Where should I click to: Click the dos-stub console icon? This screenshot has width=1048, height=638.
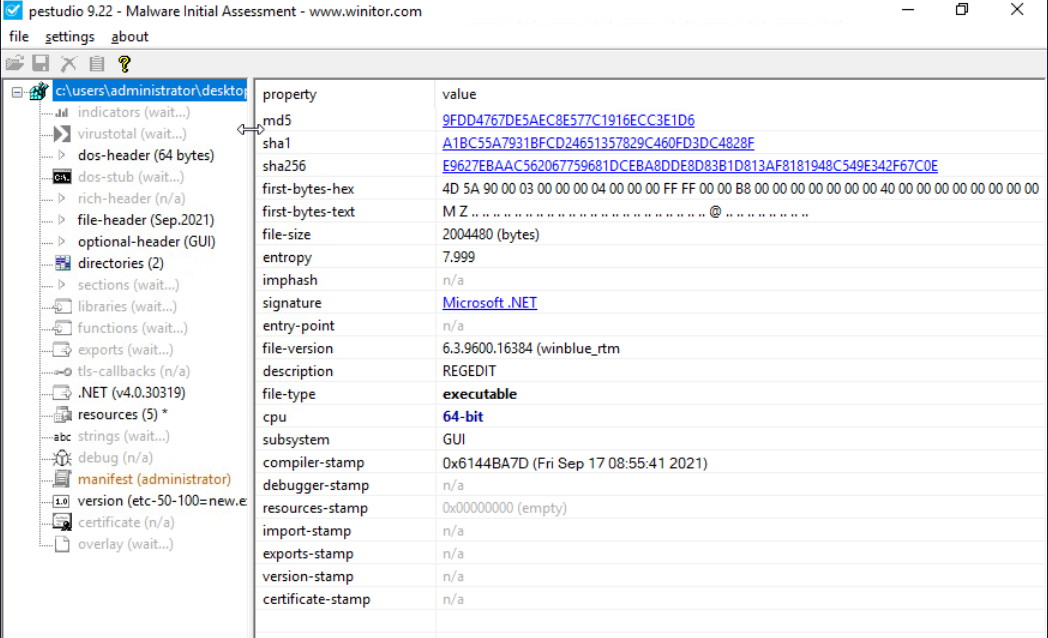click(62, 177)
